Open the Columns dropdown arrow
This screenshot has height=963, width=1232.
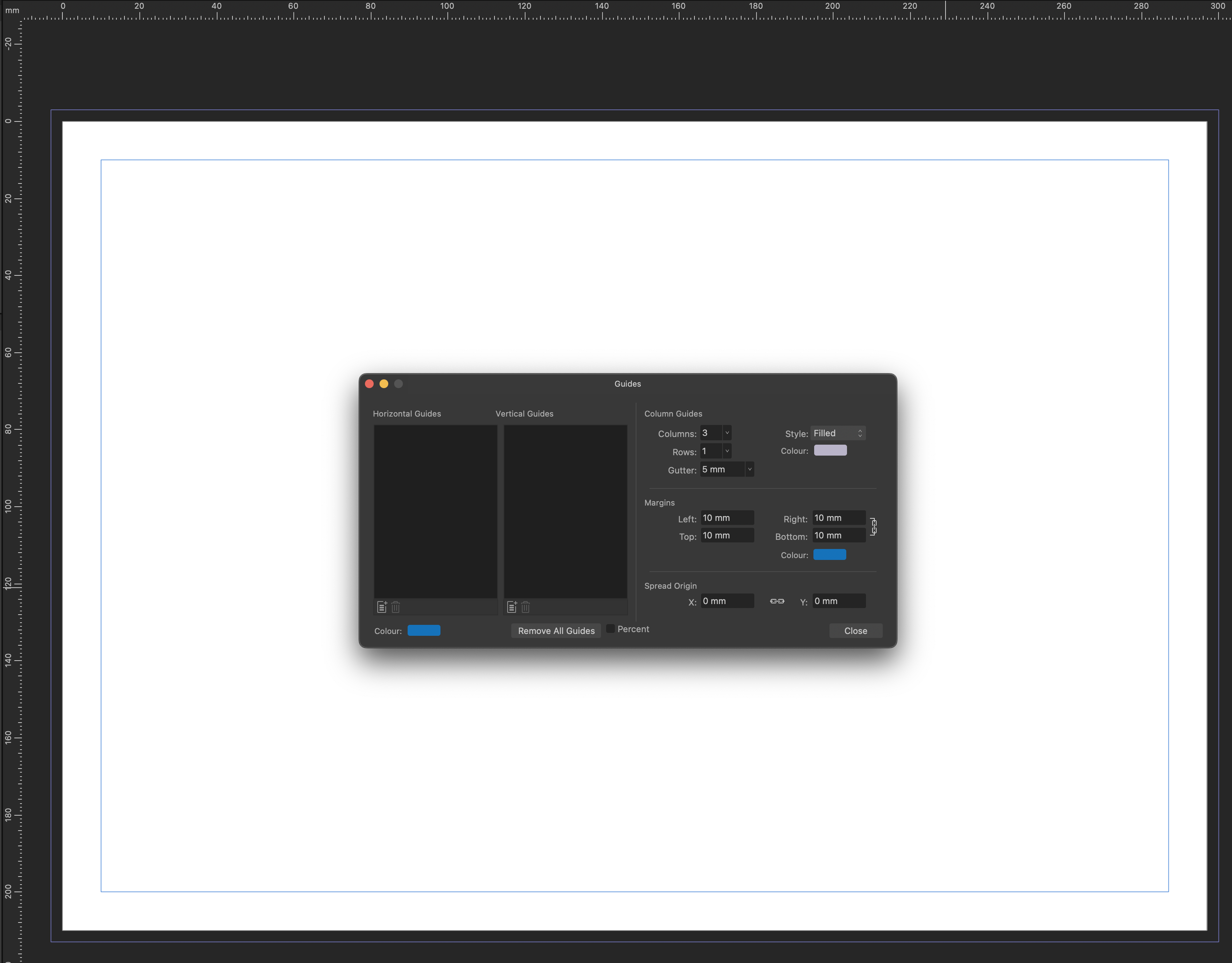(727, 433)
